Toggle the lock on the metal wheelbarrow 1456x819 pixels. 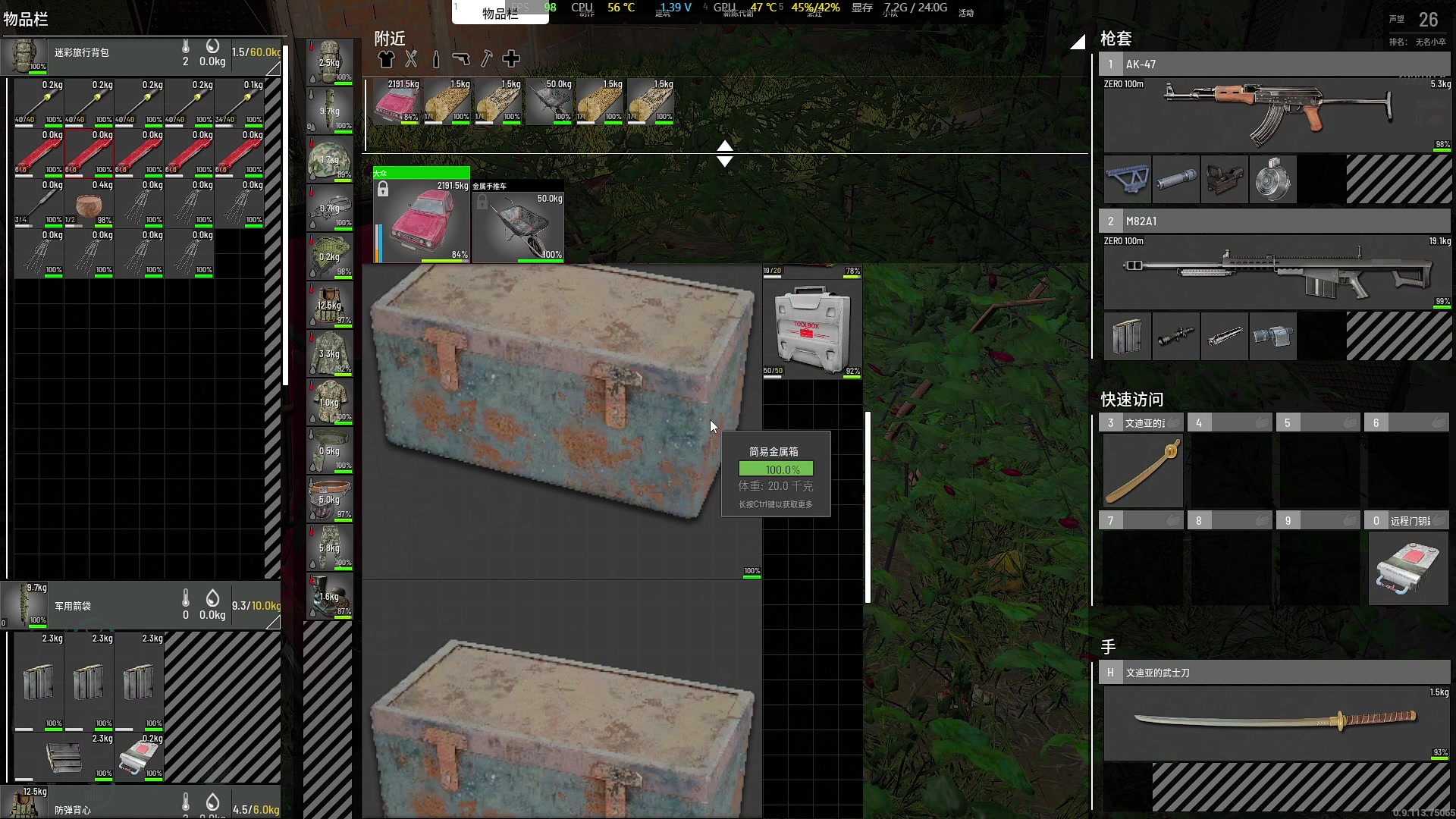tap(482, 202)
